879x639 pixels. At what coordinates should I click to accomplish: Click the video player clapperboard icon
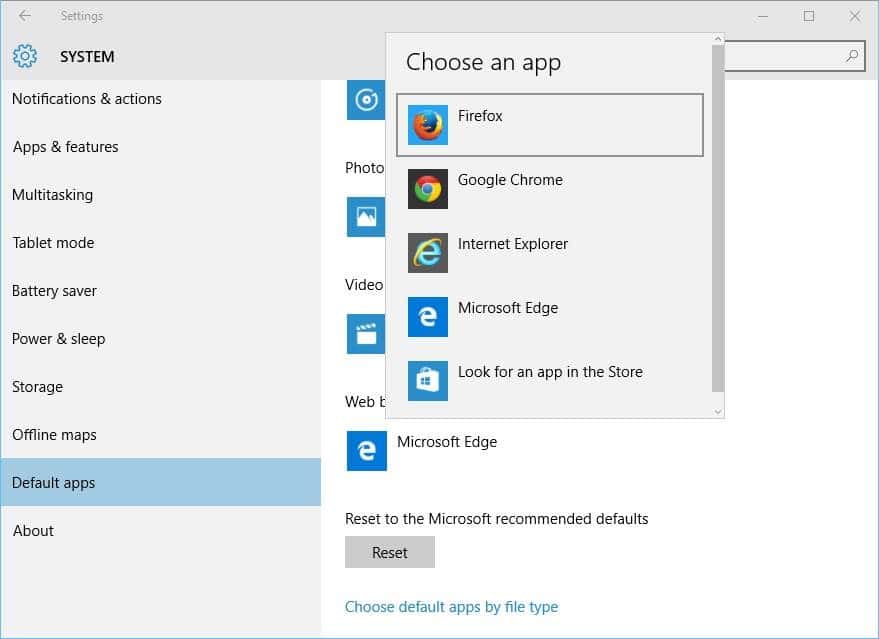click(366, 334)
